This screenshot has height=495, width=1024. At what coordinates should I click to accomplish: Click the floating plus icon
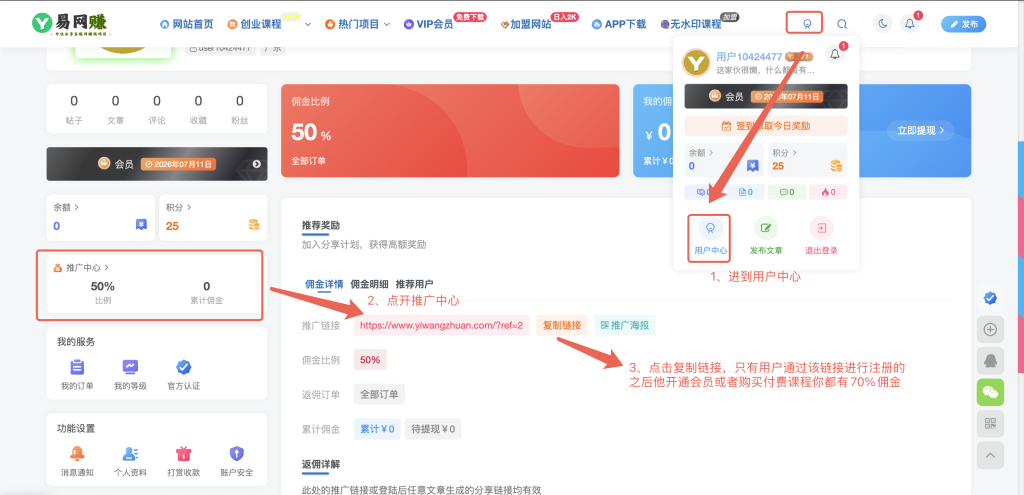[990, 330]
